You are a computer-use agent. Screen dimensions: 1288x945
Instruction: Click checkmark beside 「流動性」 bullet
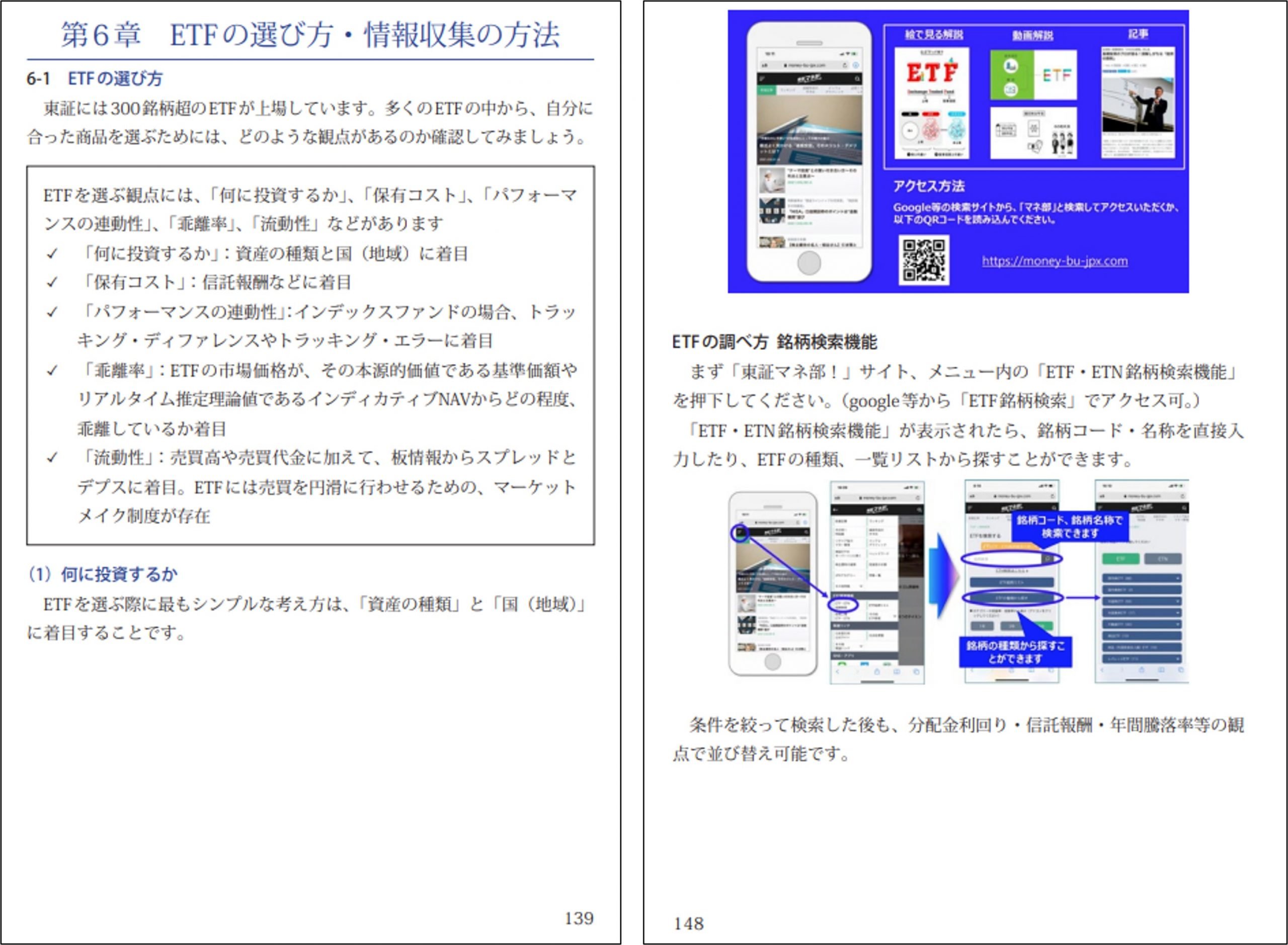[52, 458]
